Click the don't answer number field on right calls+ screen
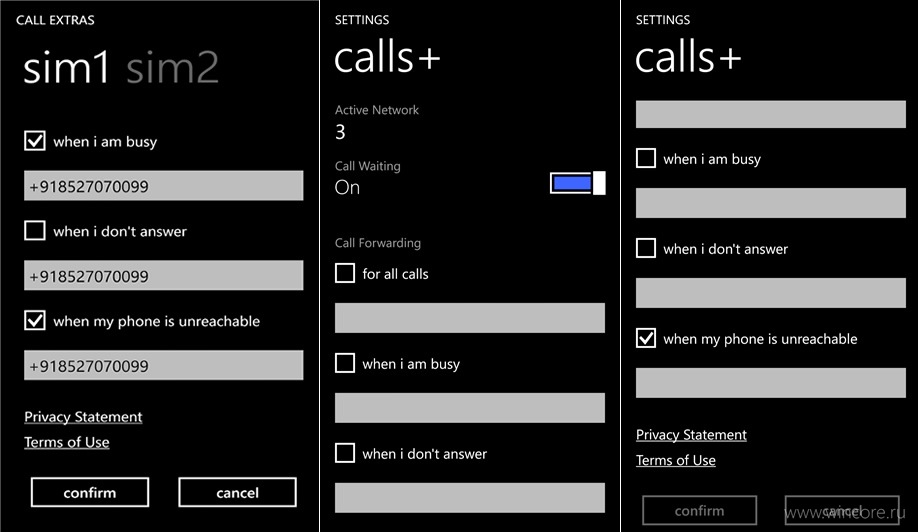 (770, 293)
